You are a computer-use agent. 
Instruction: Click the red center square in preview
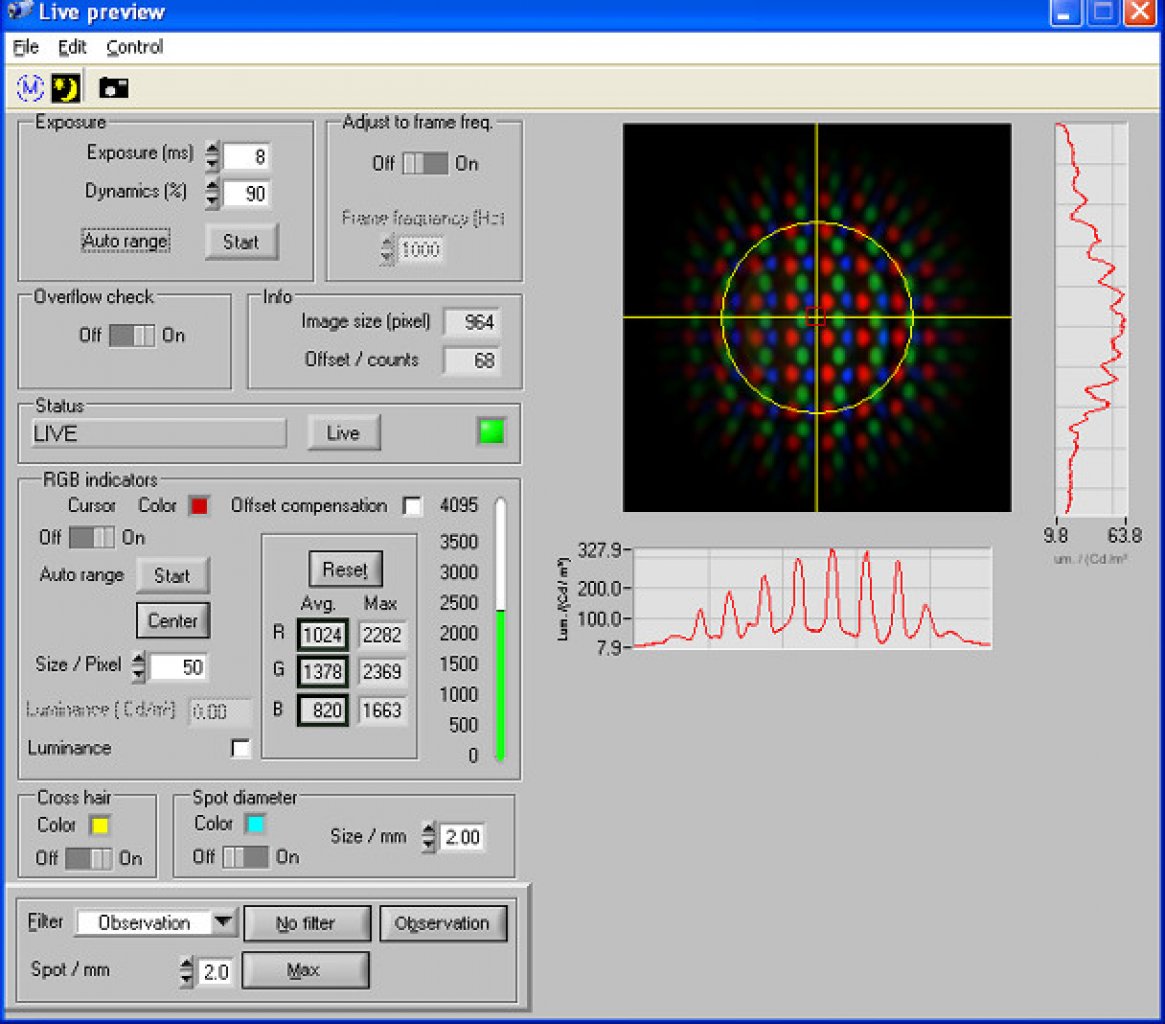(816, 317)
